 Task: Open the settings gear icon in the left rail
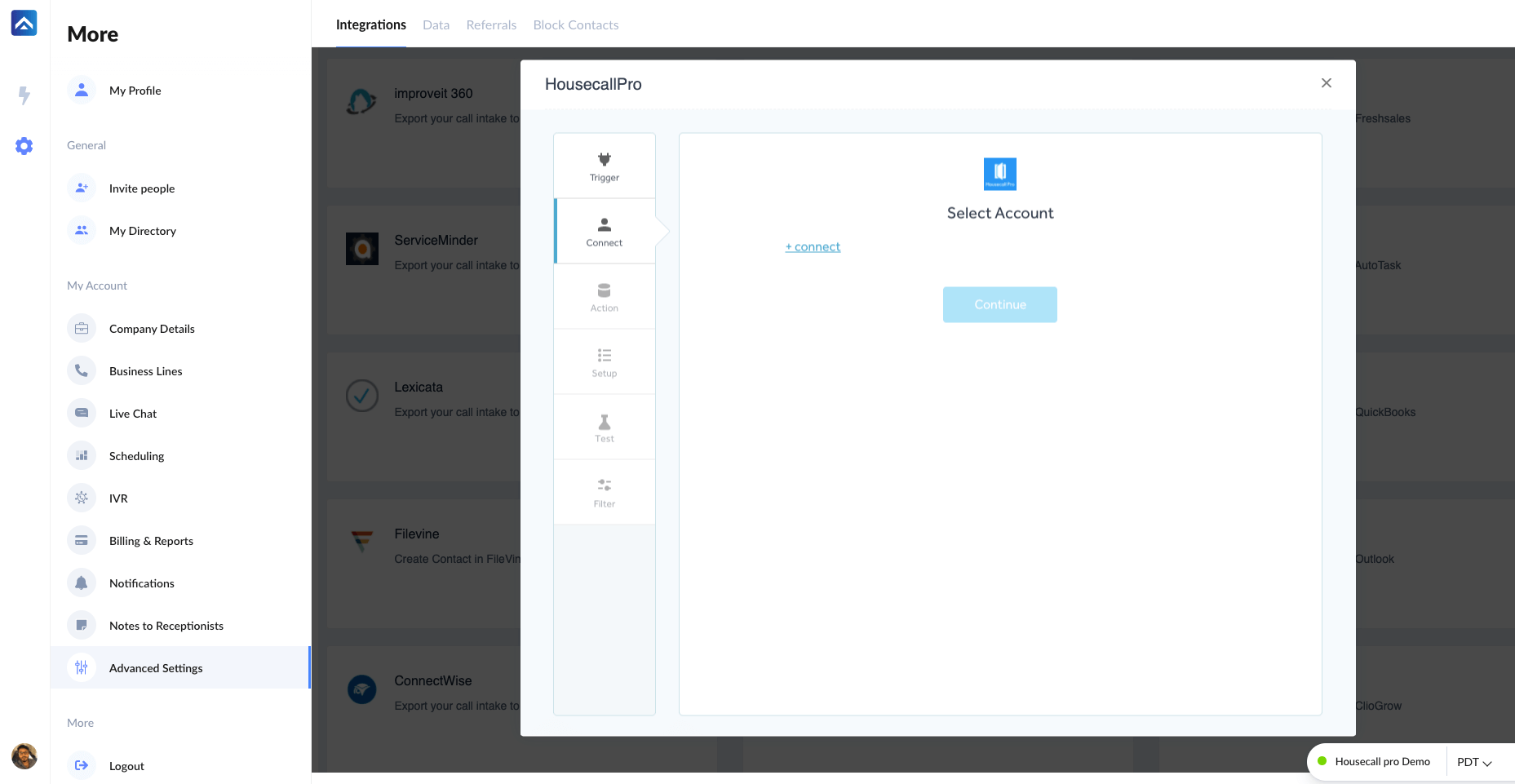pyautogui.click(x=24, y=146)
